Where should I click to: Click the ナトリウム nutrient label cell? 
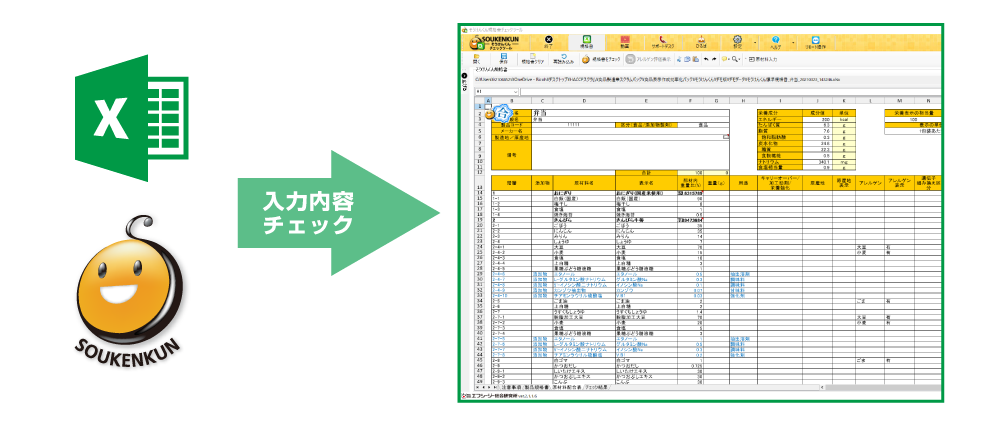(x=780, y=161)
